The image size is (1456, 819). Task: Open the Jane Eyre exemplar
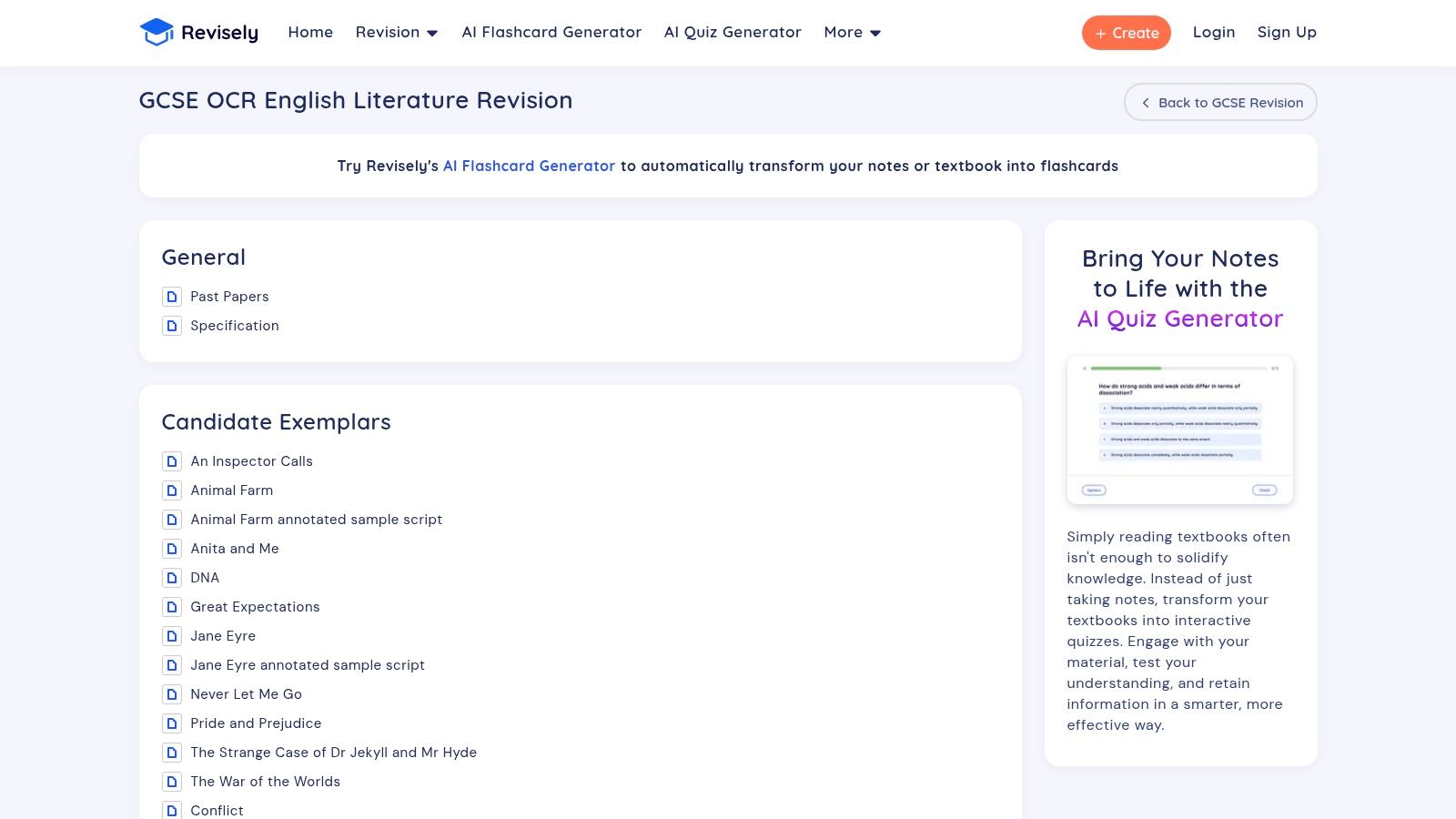[x=223, y=636]
